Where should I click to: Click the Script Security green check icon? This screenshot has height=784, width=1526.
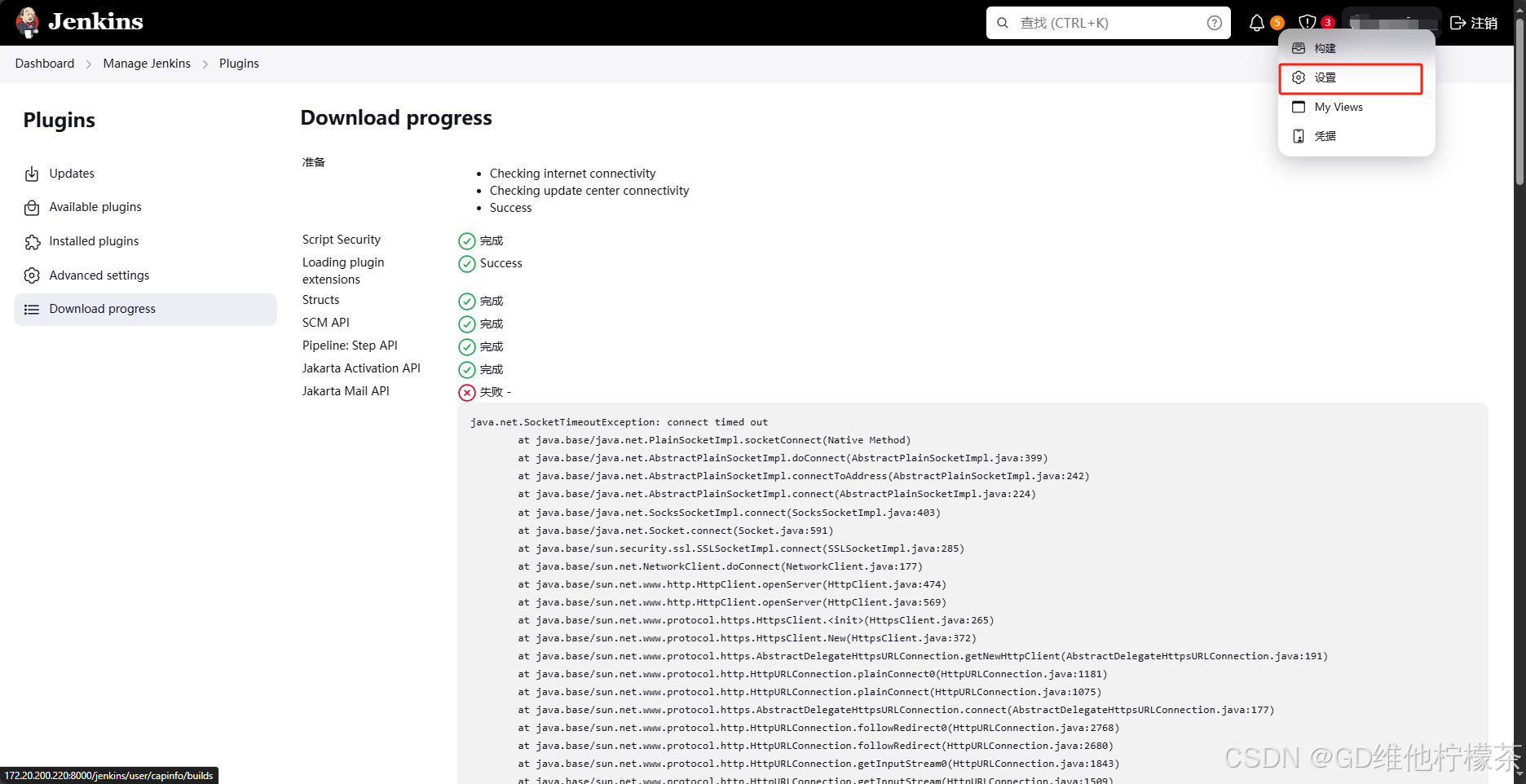pos(467,241)
